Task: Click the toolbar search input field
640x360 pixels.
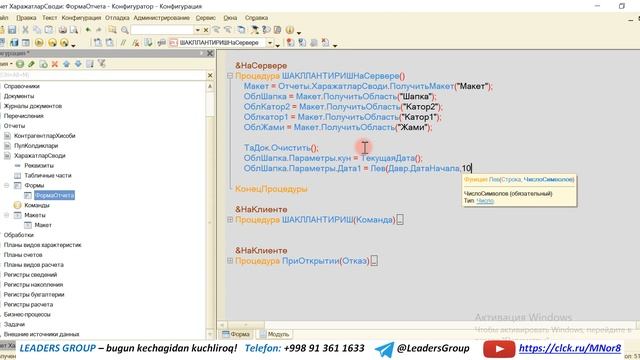Action: pos(162,30)
